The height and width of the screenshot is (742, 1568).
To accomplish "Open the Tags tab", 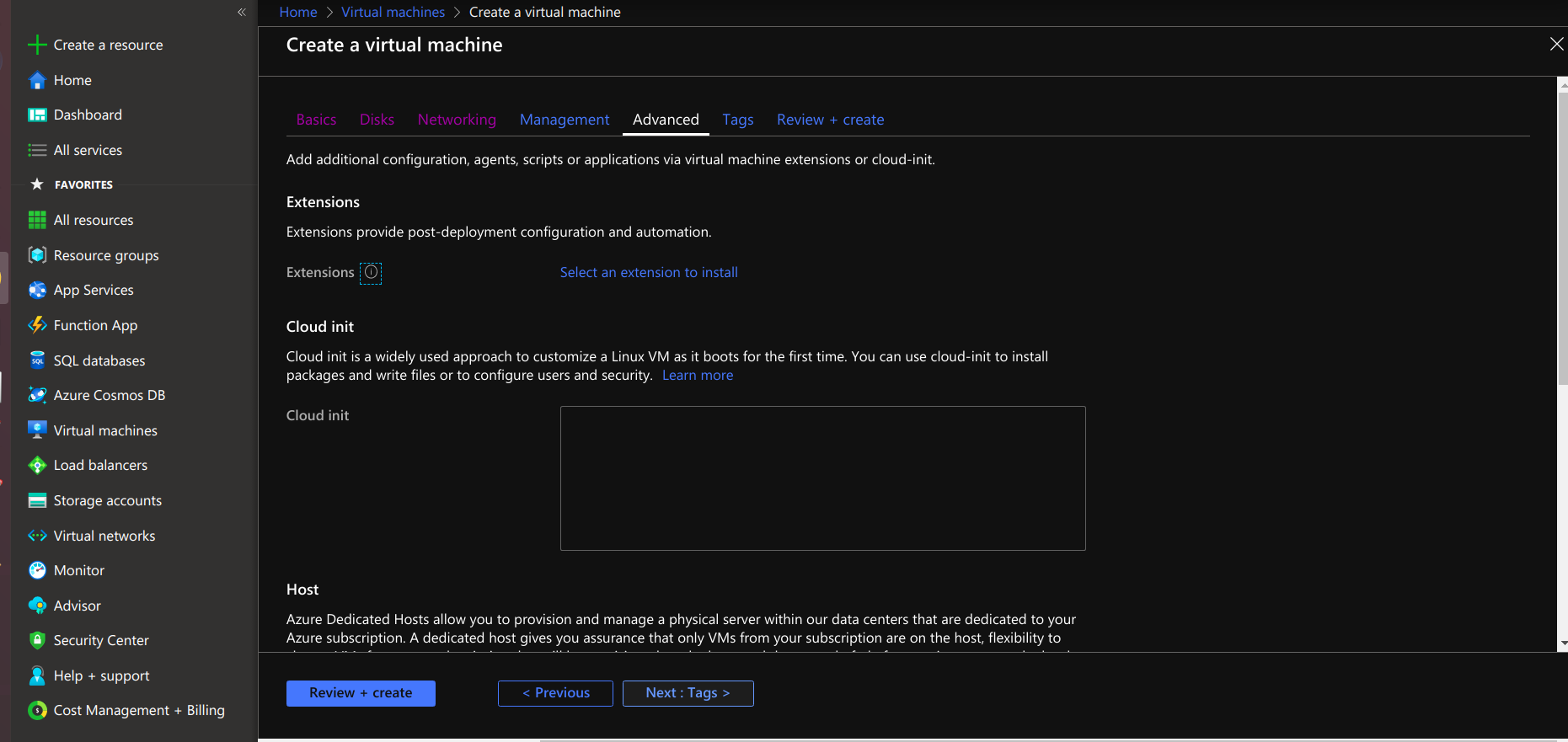I will tap(737, 120).
